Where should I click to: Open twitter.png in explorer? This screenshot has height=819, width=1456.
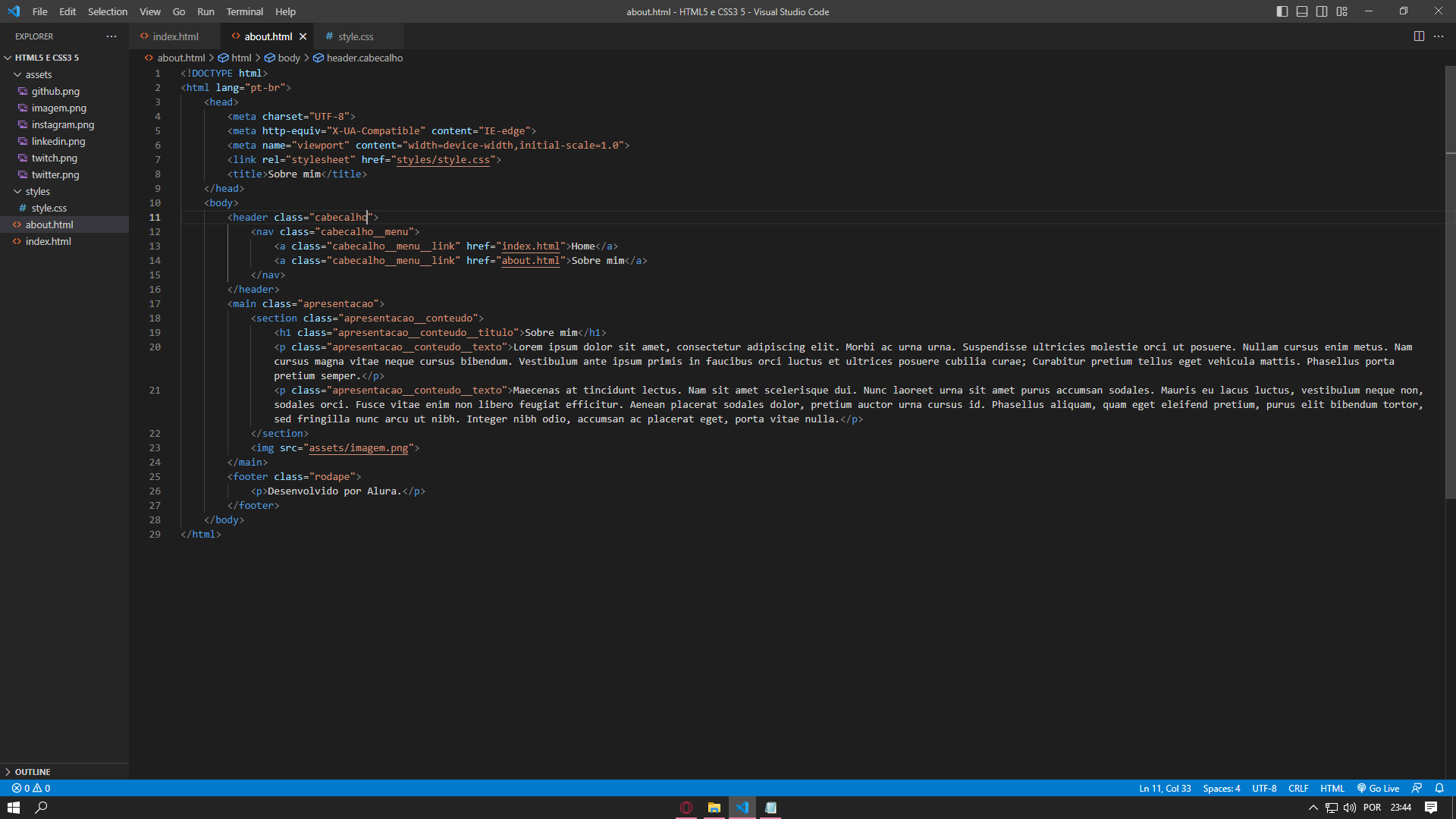pyautogui.click(x=64, y=174)
